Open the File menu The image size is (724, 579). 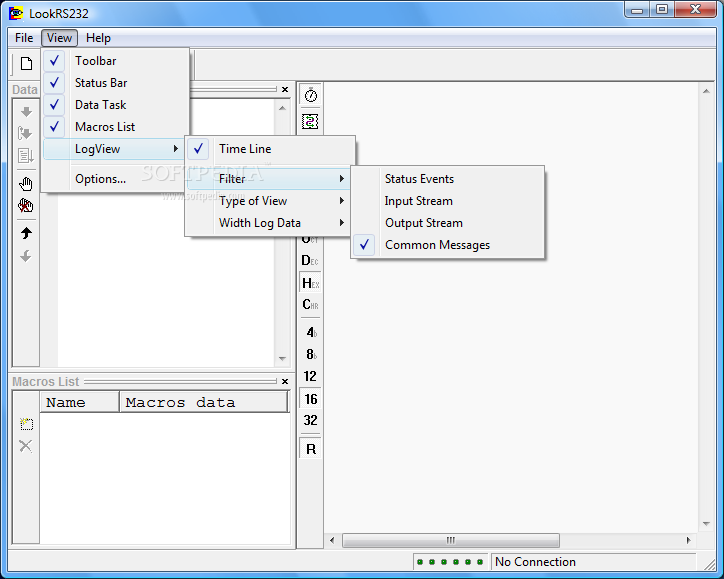[24, 38]
